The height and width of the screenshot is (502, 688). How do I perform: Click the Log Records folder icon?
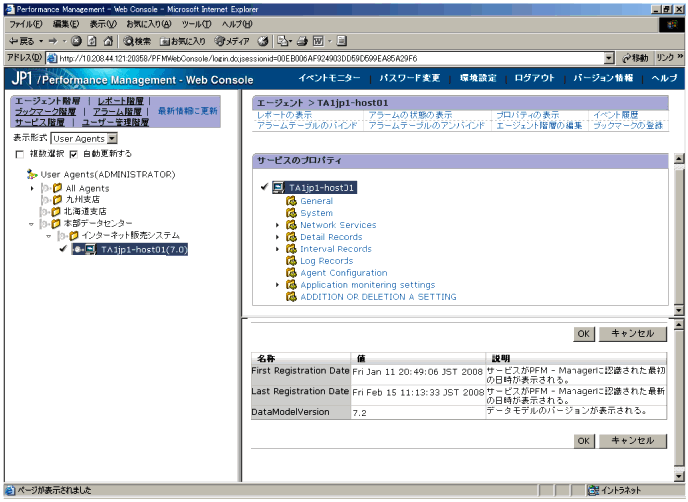pyautogui.click(x=291, y=261)
